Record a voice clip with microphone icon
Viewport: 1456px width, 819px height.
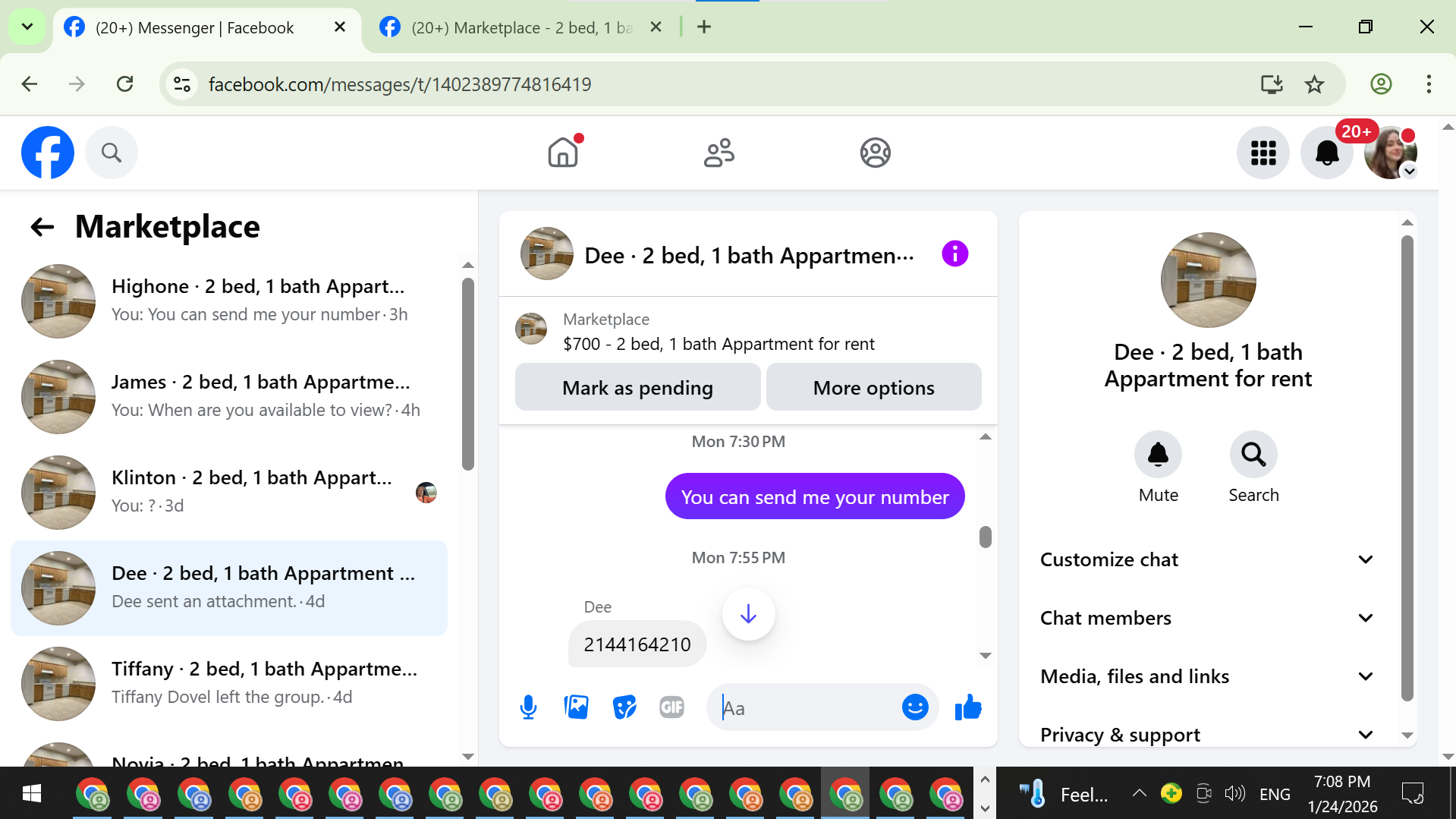pos(528,707)
